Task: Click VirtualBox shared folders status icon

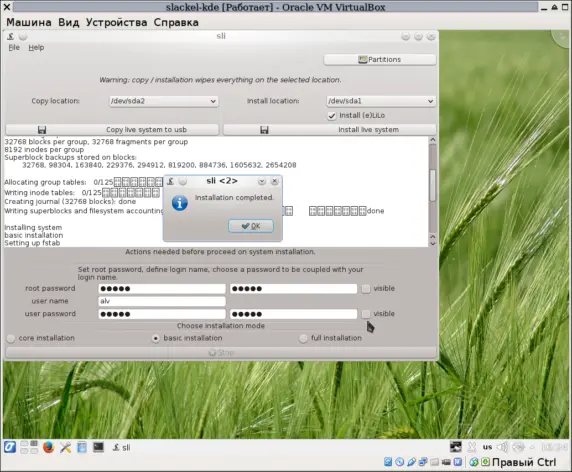Action: coord(434,462)
